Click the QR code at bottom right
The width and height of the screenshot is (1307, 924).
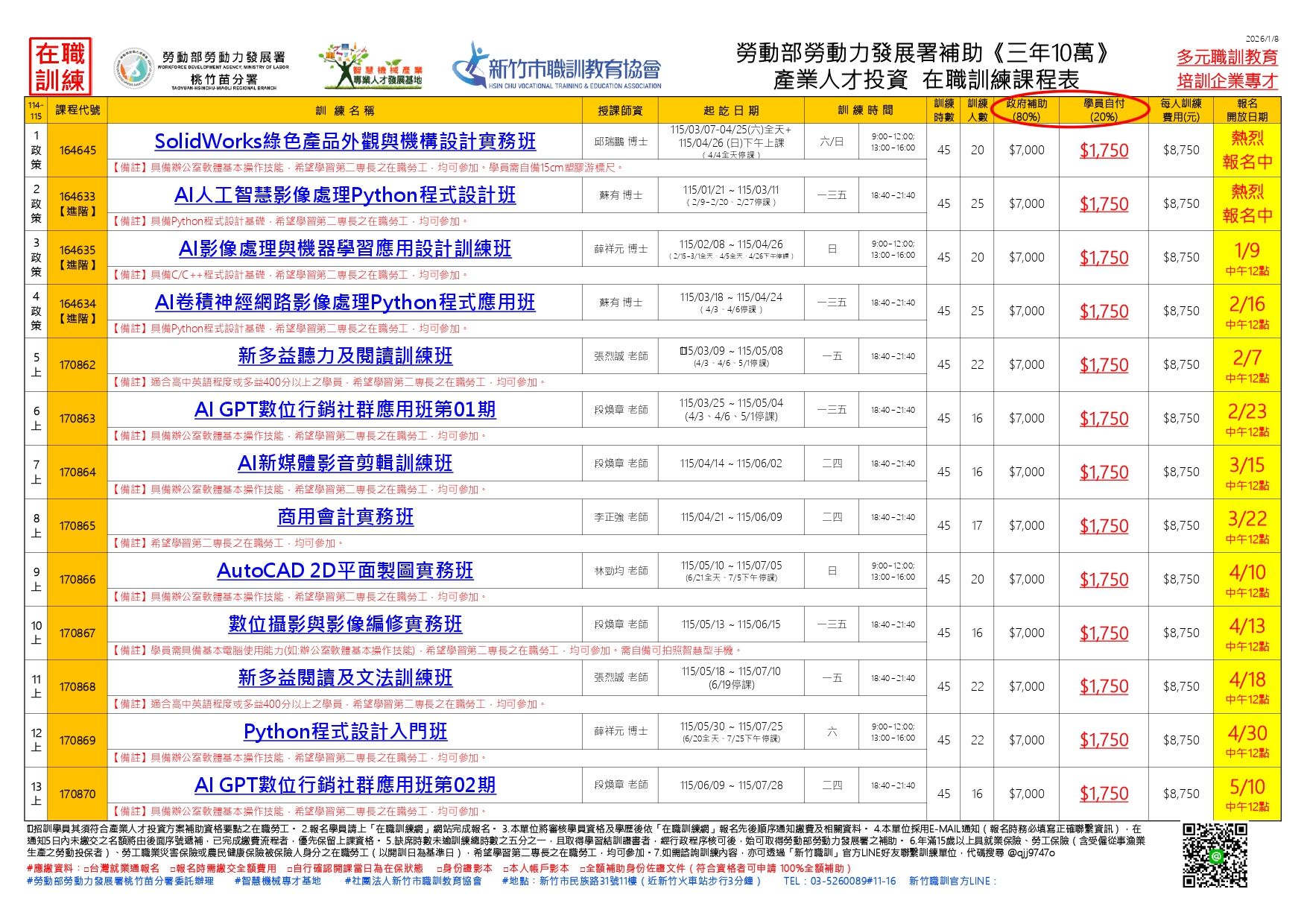pyautogui.click(x=1215, y=855)
